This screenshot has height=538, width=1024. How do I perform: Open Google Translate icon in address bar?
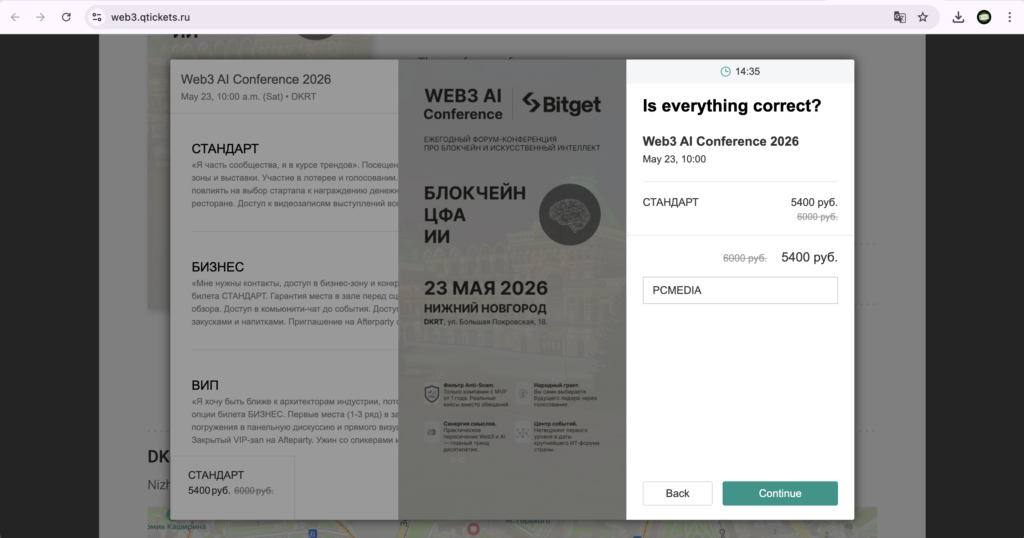coord(899,17)
